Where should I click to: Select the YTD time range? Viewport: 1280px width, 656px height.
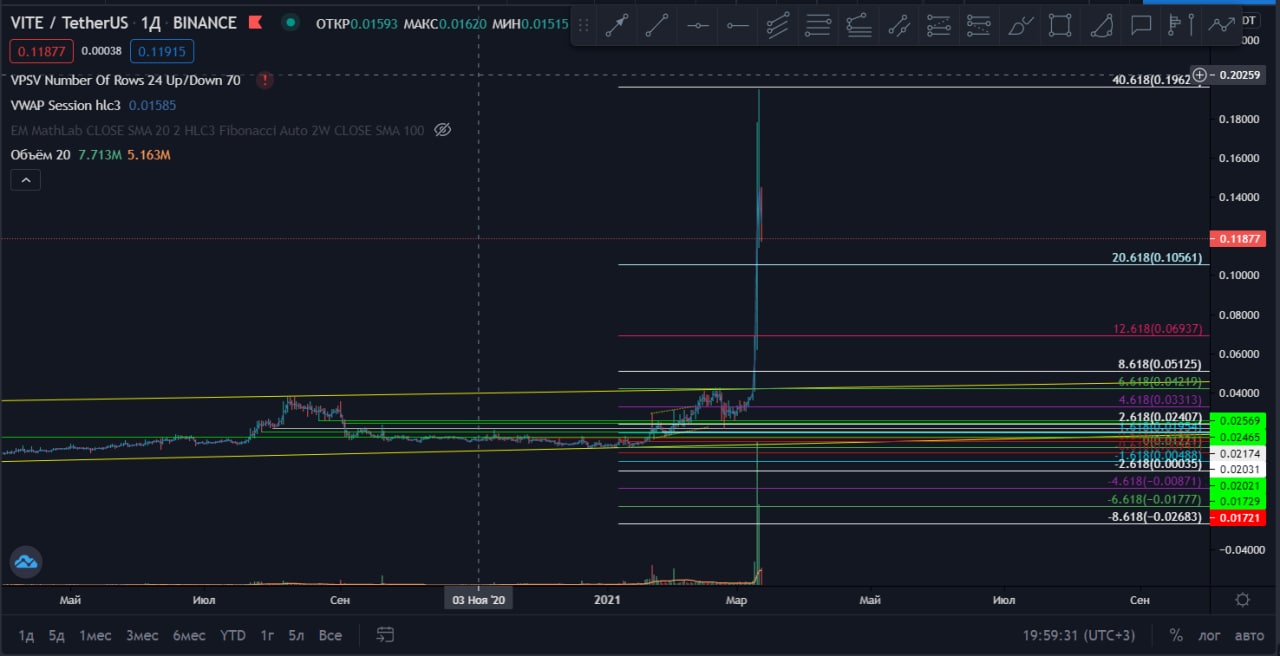coord(233,635)
